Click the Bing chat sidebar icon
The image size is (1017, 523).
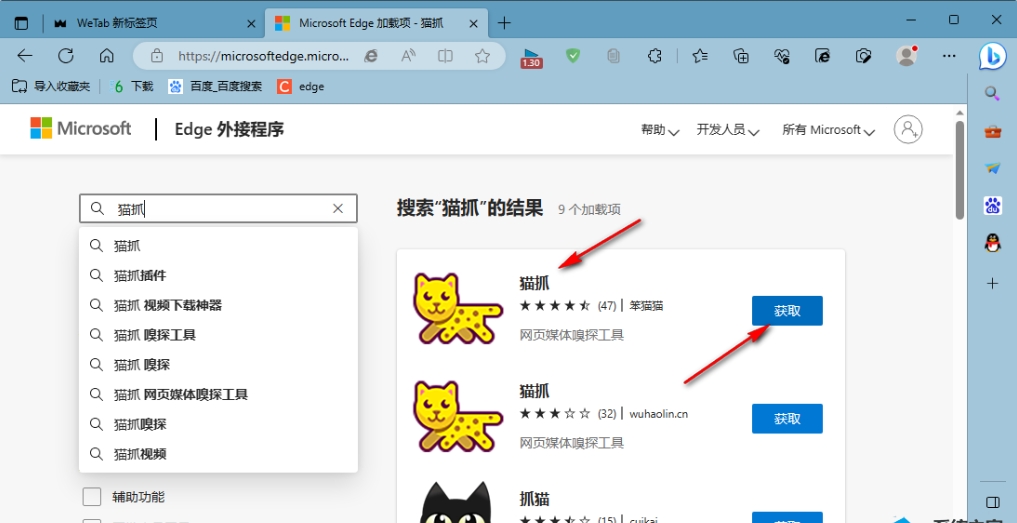click(x=991, y=56)
